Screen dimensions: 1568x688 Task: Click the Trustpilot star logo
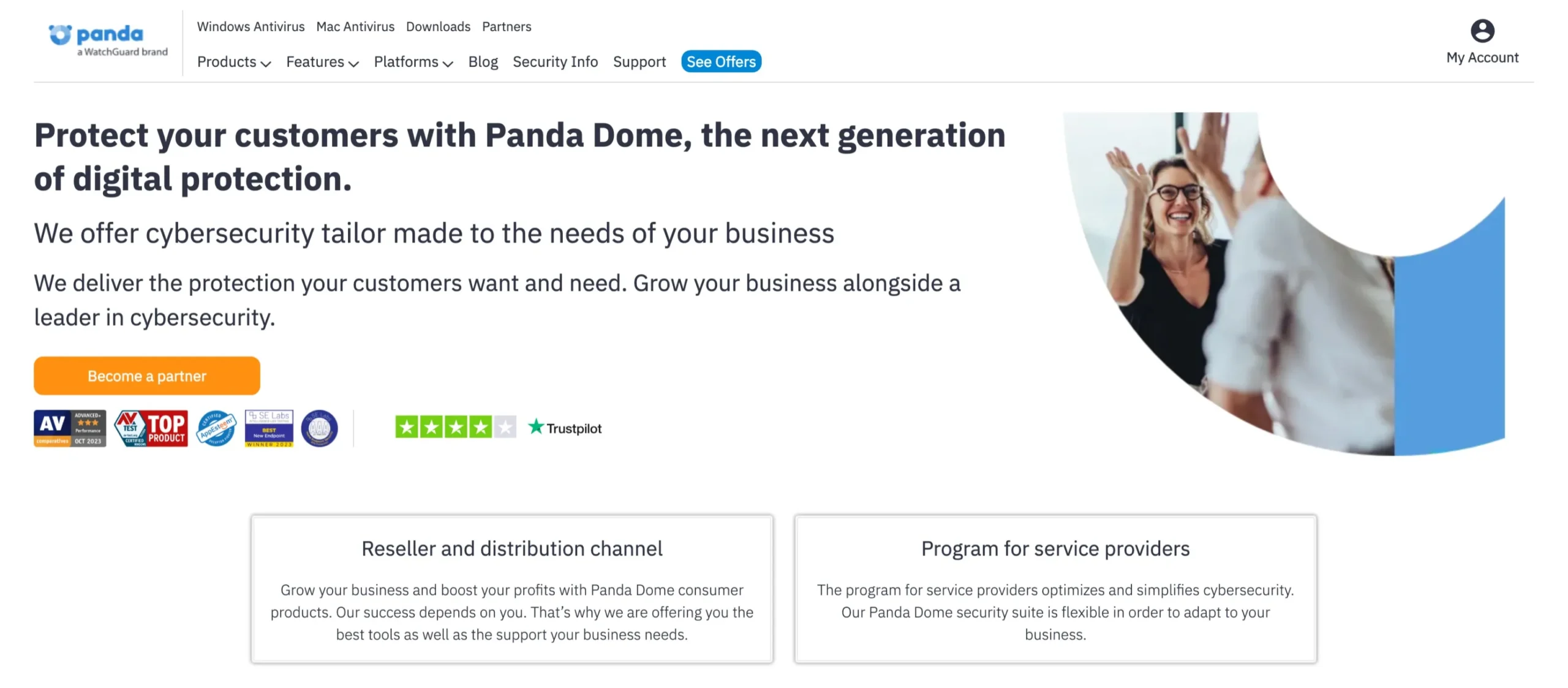point(536,426)
